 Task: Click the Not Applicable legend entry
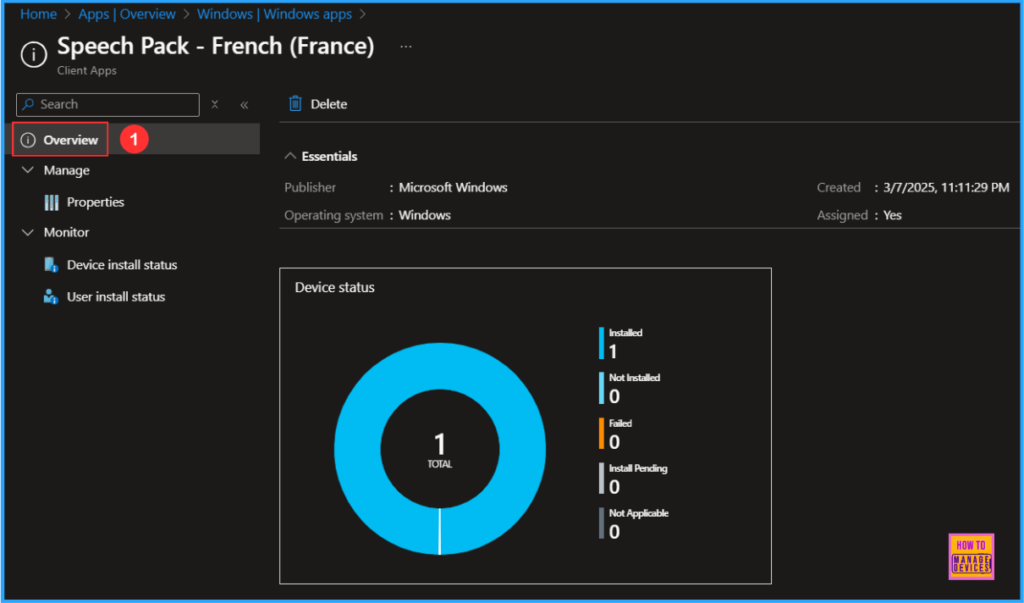[x=634, y=523]
